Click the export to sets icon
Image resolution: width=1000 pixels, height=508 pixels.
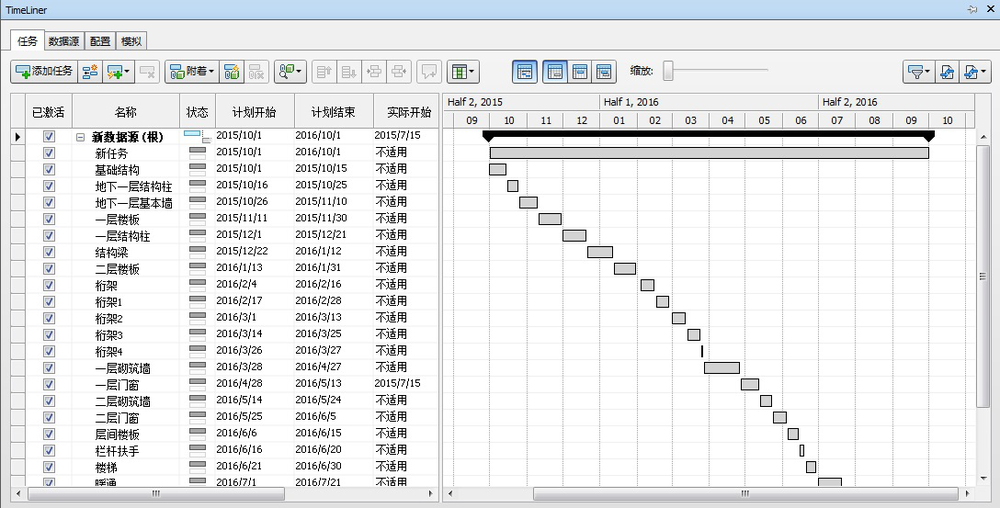point(947,72)
